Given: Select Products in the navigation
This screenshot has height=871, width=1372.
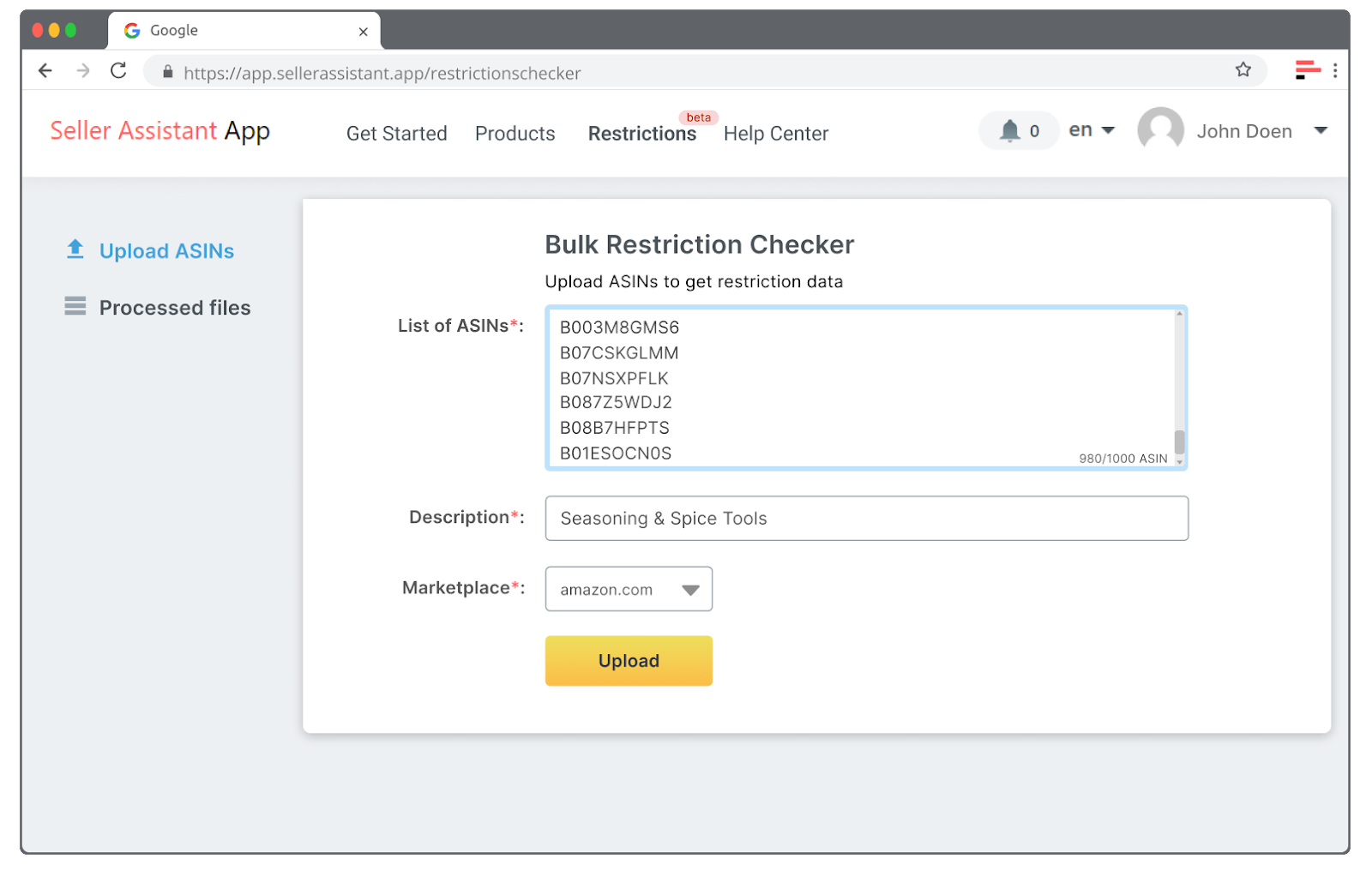Looking at the screenshot, I should pyautogui.click(x=514, y=134).
